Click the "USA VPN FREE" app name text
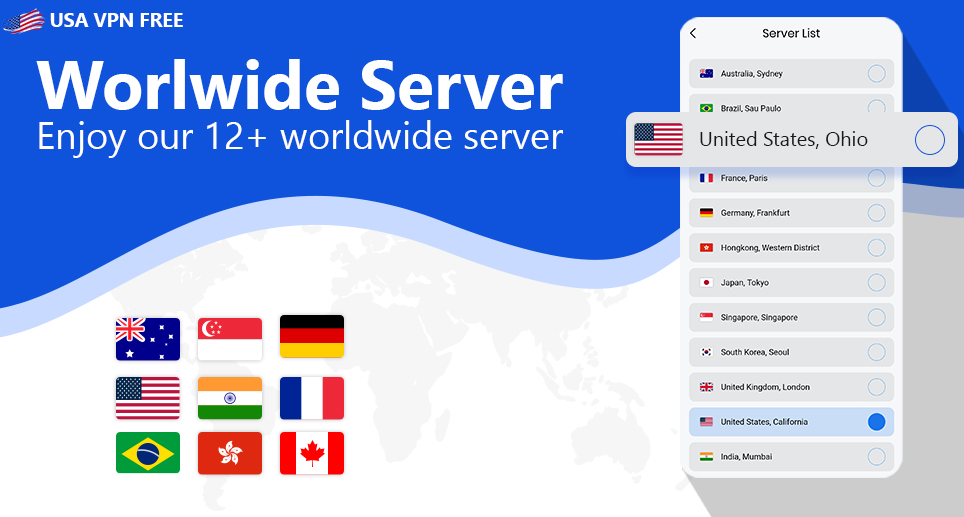The image size is (964, 517). click(x=116, y=20)
